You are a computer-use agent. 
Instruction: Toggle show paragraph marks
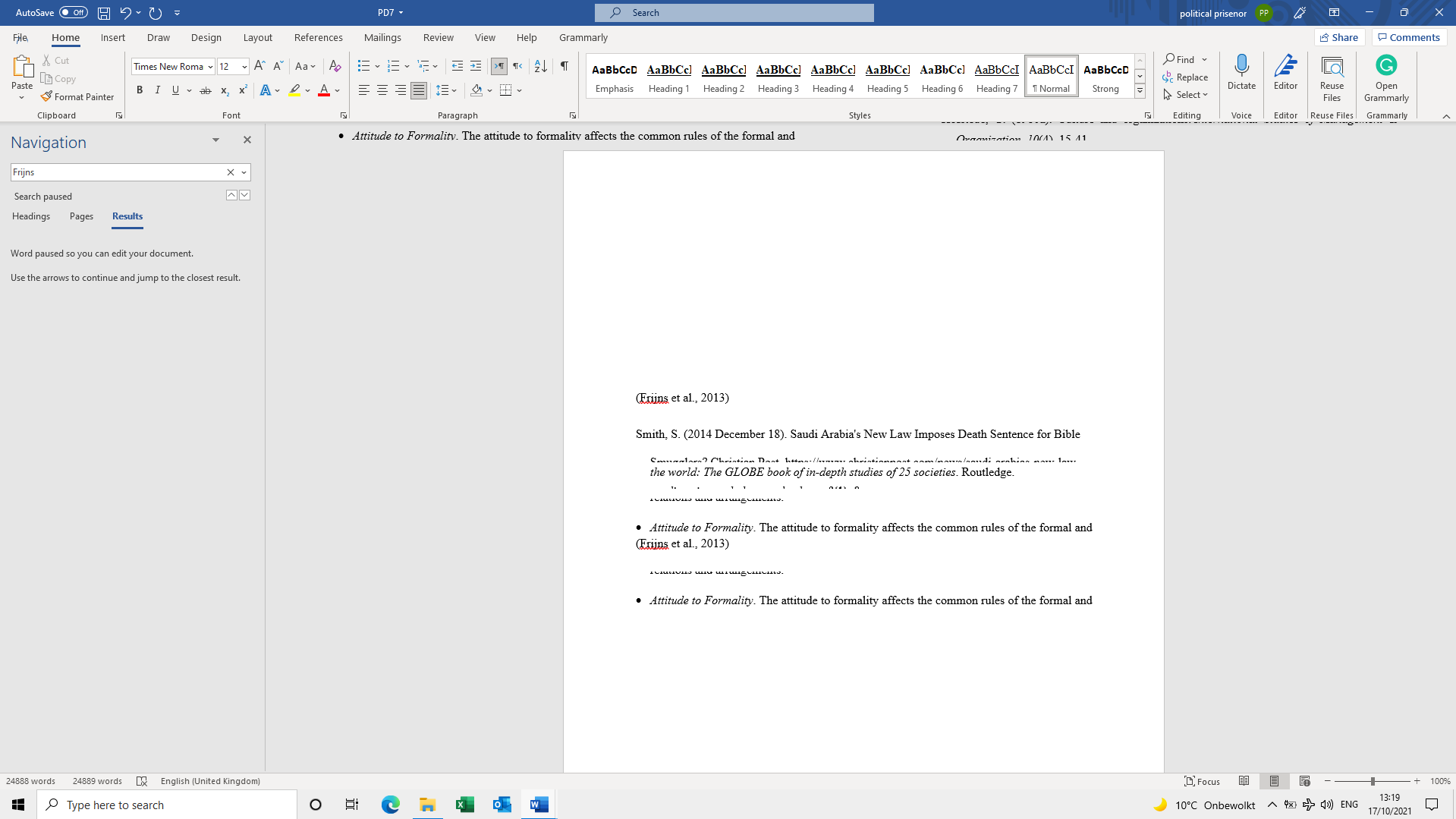[x=564, y=66]
